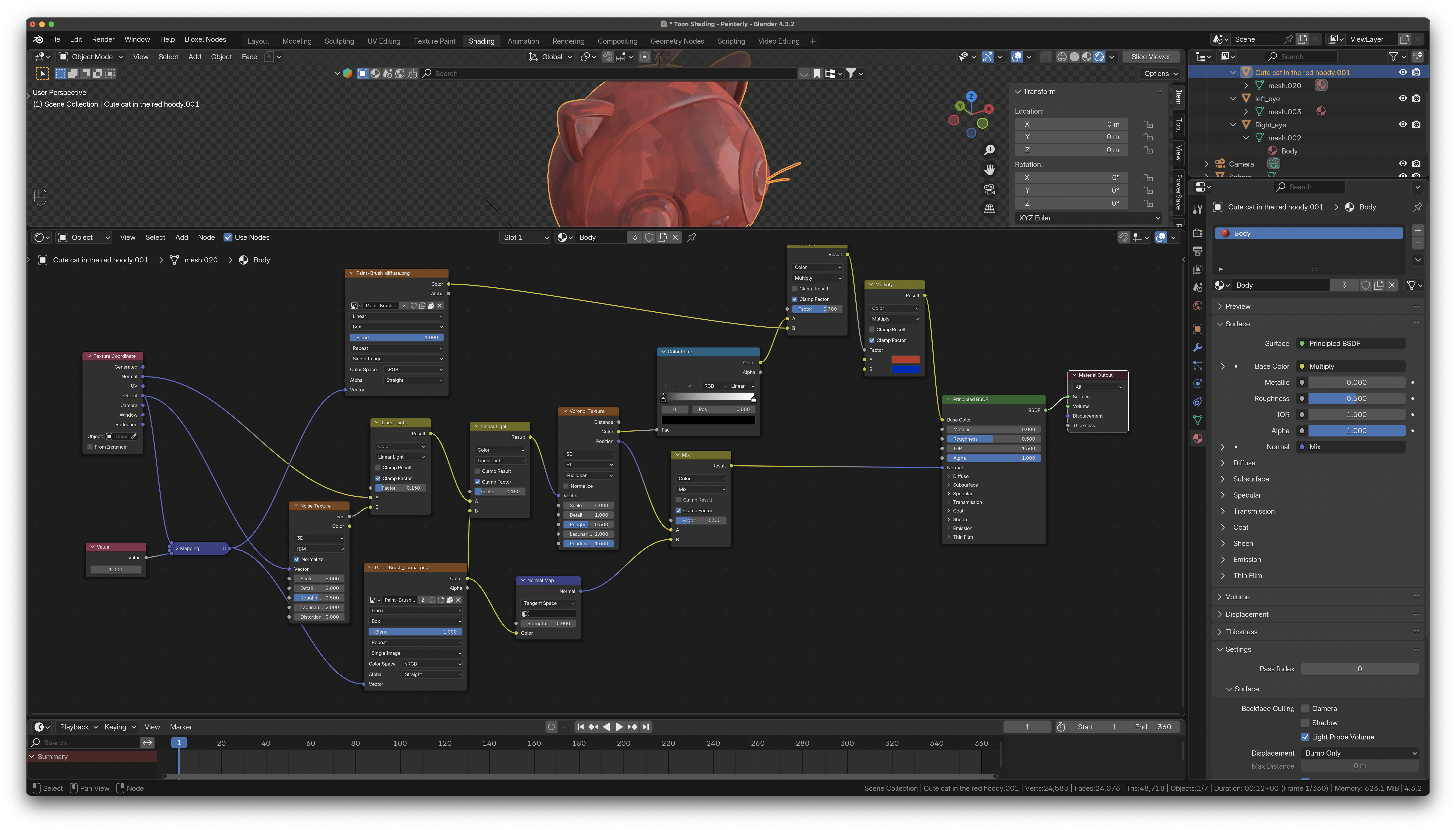
Task: Open the Displacement Bump Only dropdown
Action: tap(1360, 753)
